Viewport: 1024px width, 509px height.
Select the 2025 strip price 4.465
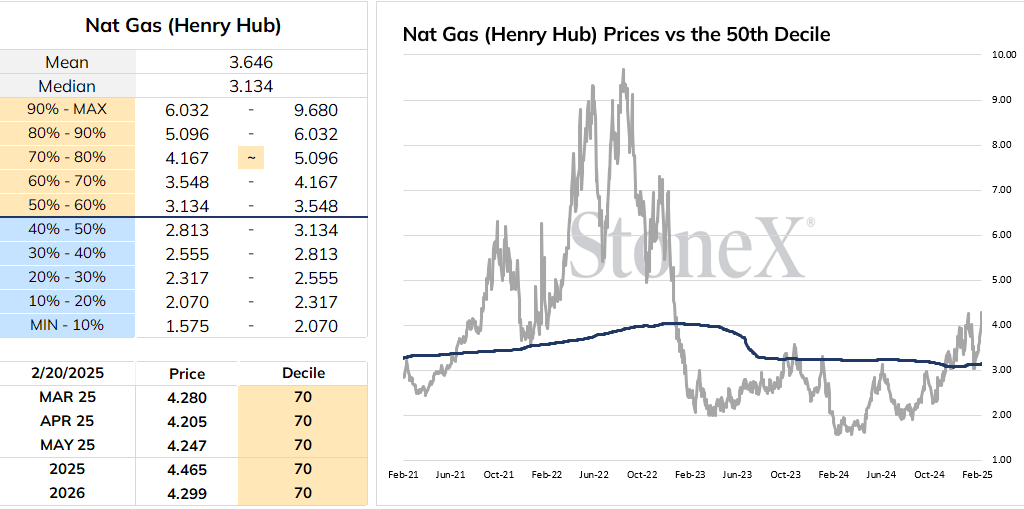pos(187,469)
